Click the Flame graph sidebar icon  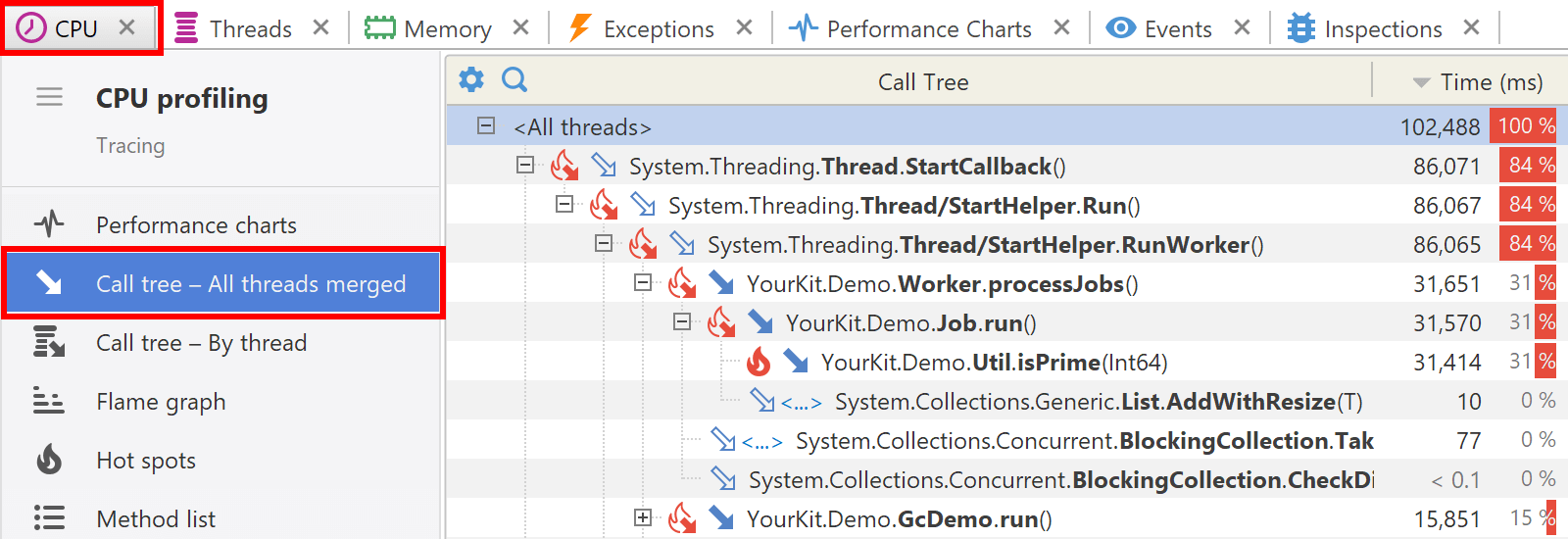tap(49, 401)
